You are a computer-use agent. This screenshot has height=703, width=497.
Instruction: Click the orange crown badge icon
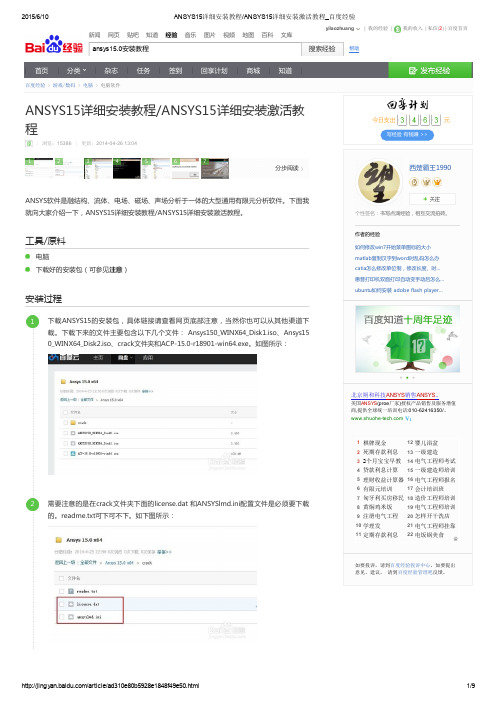pyautogui.click(x=437, y=182)
